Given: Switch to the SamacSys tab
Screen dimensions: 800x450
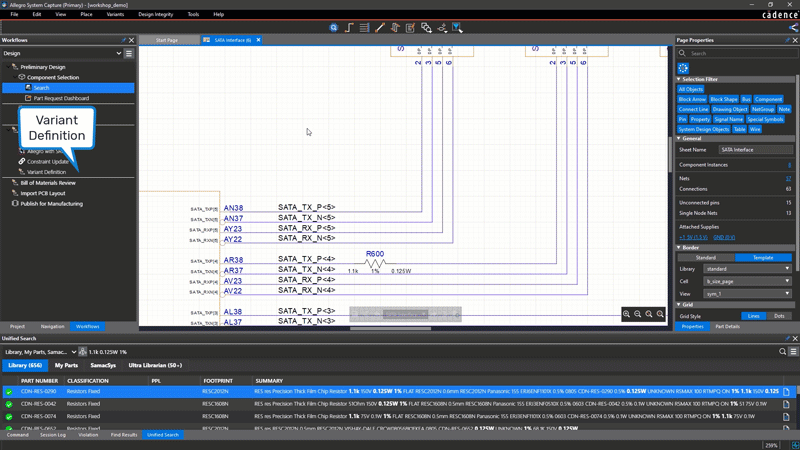Looking at the screenshot, I should click(103, 365).
